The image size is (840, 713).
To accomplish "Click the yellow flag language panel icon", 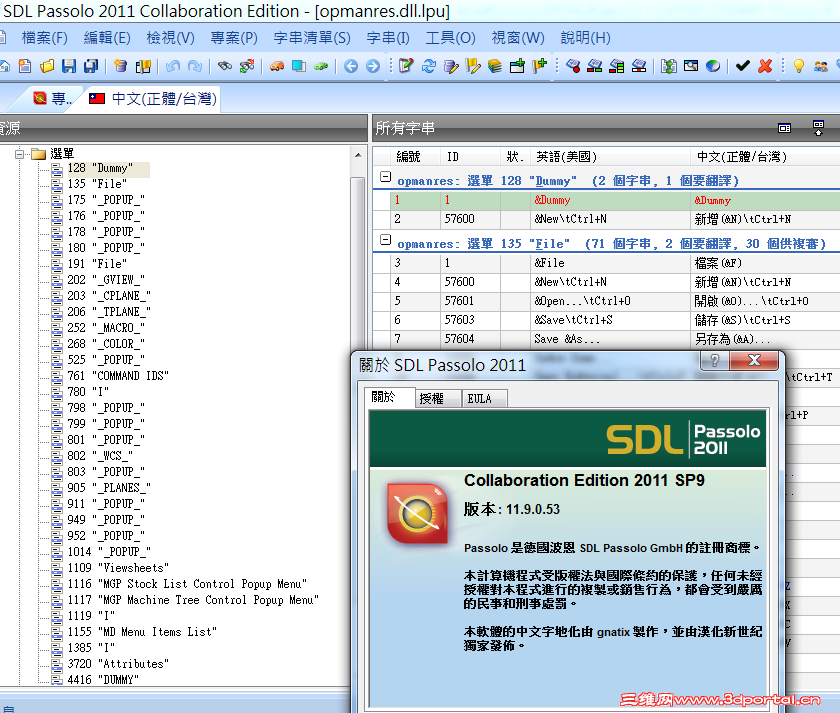I will [143, 66].
